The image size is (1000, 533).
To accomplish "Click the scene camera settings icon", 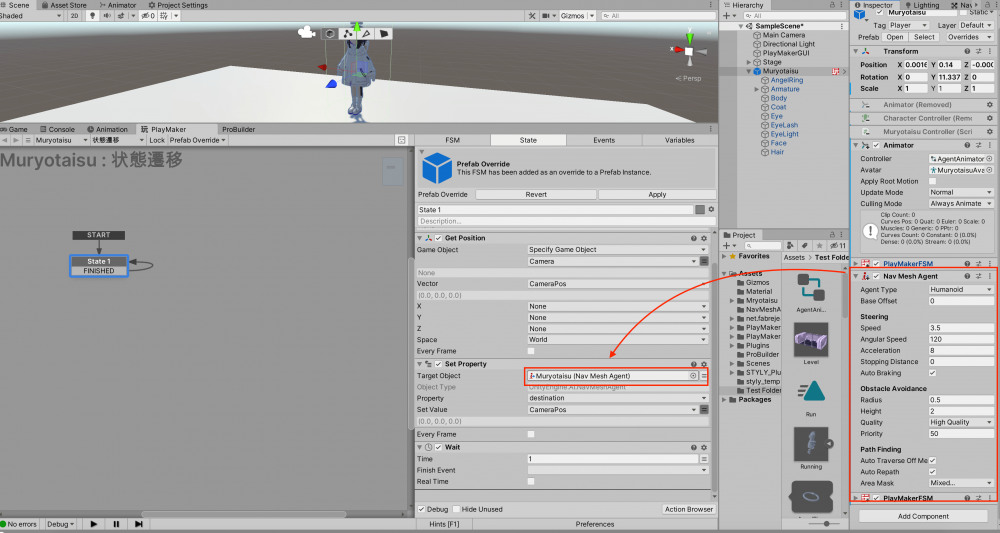I will 547,15.
